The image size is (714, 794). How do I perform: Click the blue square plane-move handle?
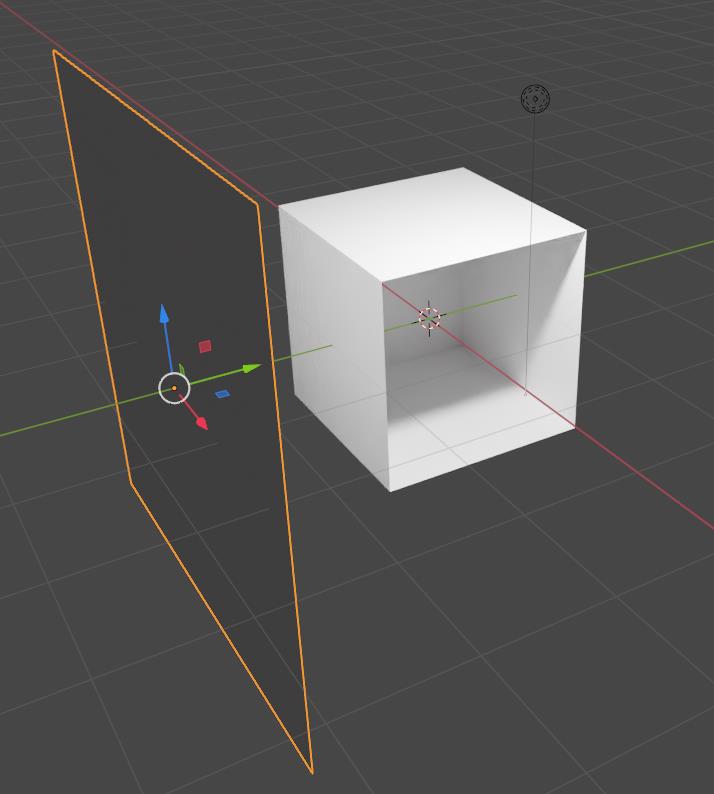(222, 393)
